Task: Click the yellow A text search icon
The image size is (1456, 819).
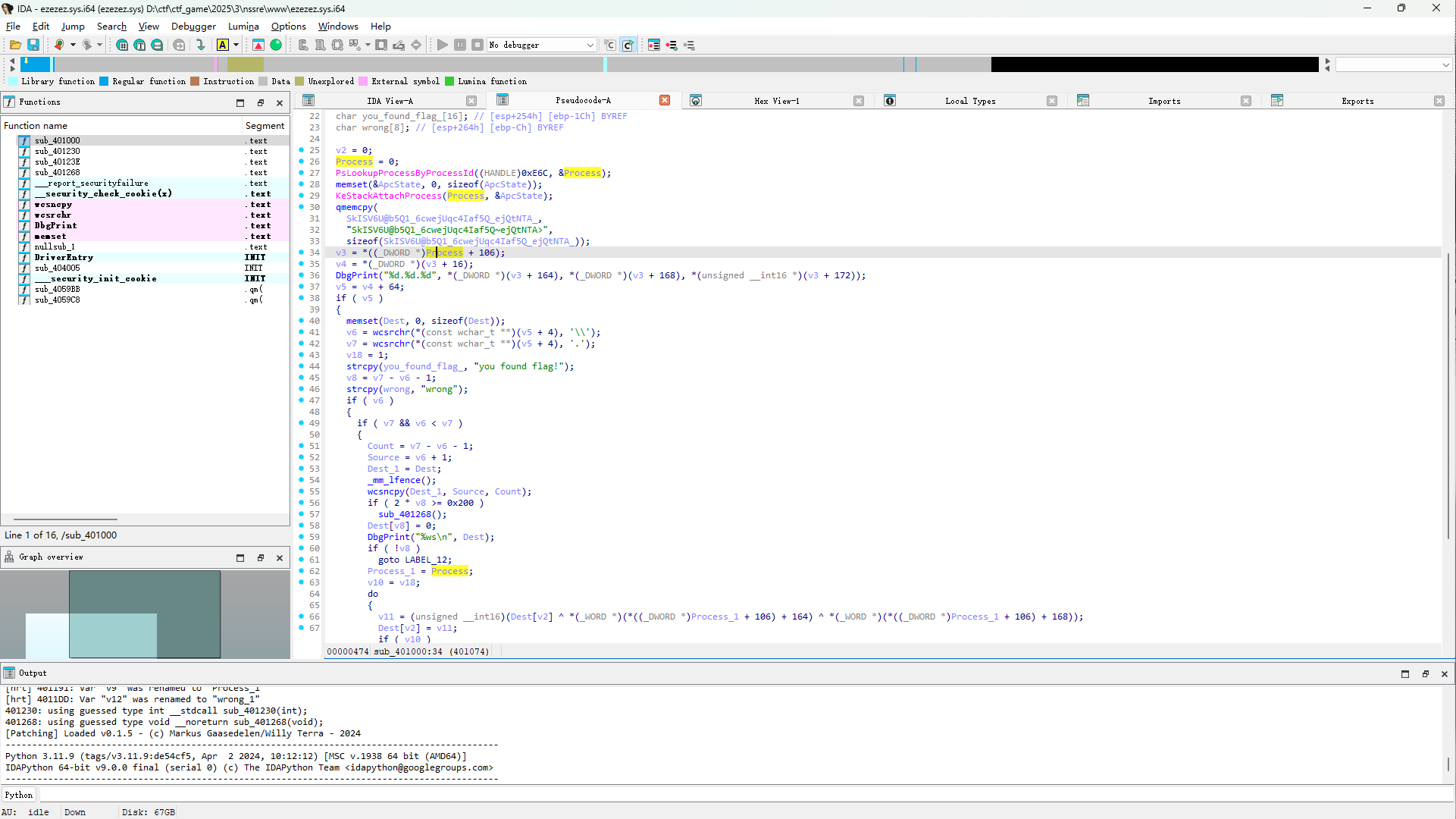Action: [223, 45]
